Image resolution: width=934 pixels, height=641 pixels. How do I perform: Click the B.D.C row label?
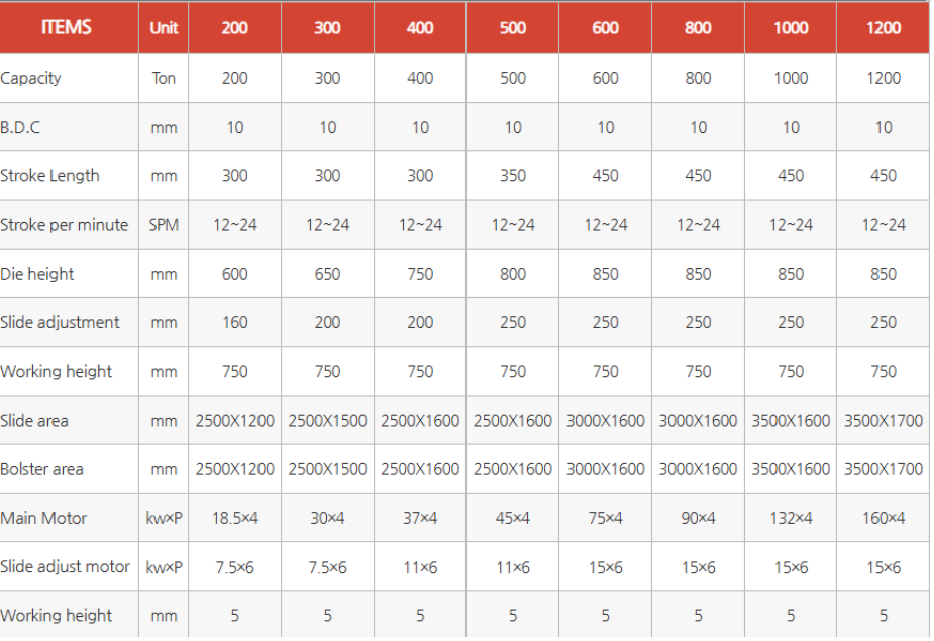pos(20,127)
